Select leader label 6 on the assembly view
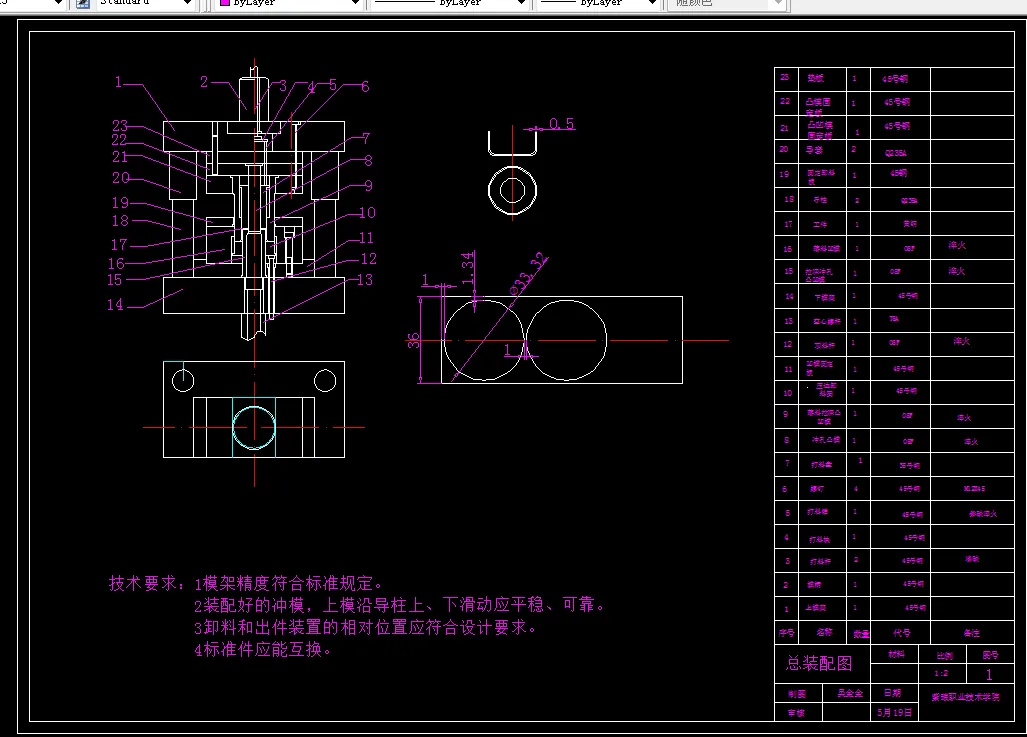1027x737 pixels. [x=365, y=86]
